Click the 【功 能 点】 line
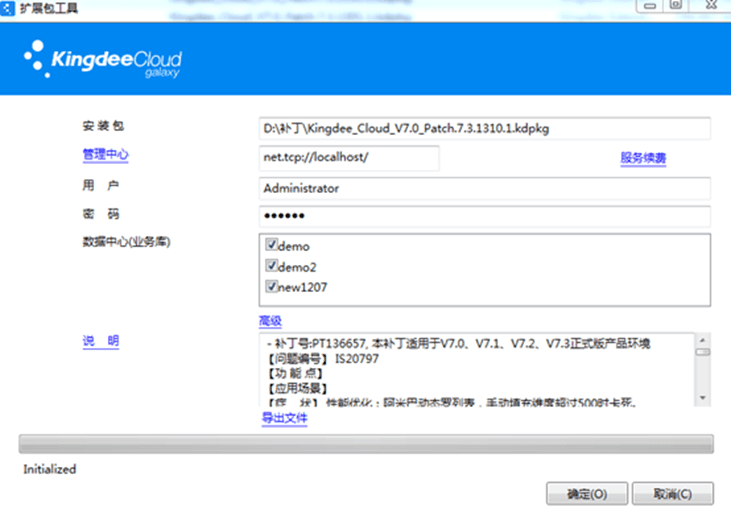731x520 pixels. (x=295, y=374)
